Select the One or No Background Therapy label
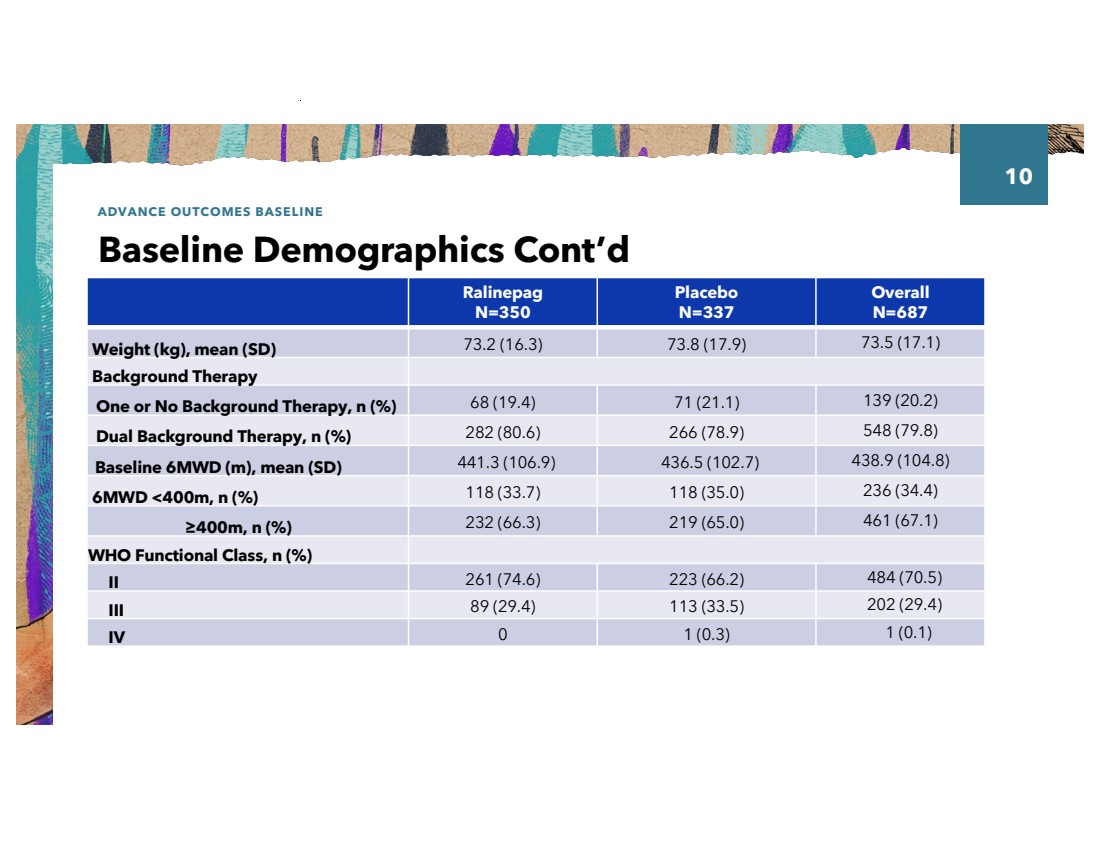Viewport: 1100px width, 849px height. (x=246, y=407)
